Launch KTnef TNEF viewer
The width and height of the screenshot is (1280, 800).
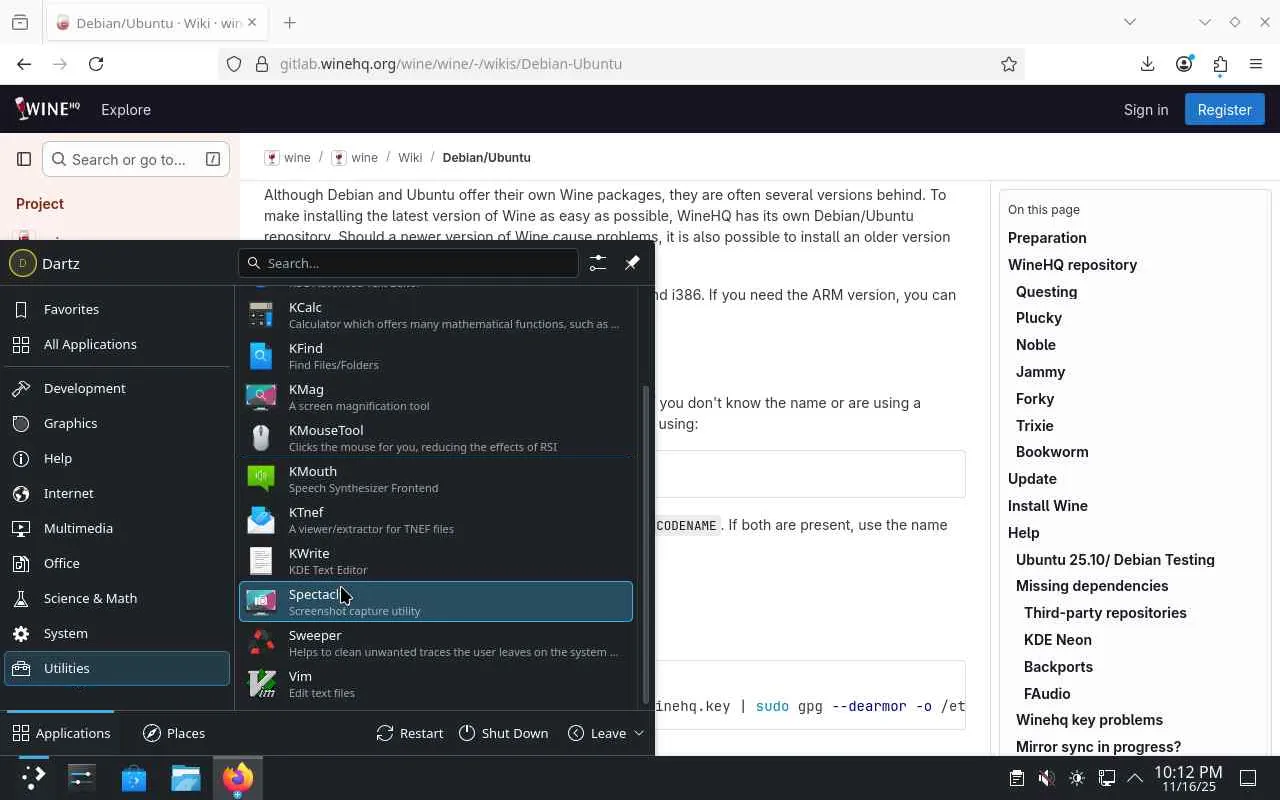(x=436, y=520)
